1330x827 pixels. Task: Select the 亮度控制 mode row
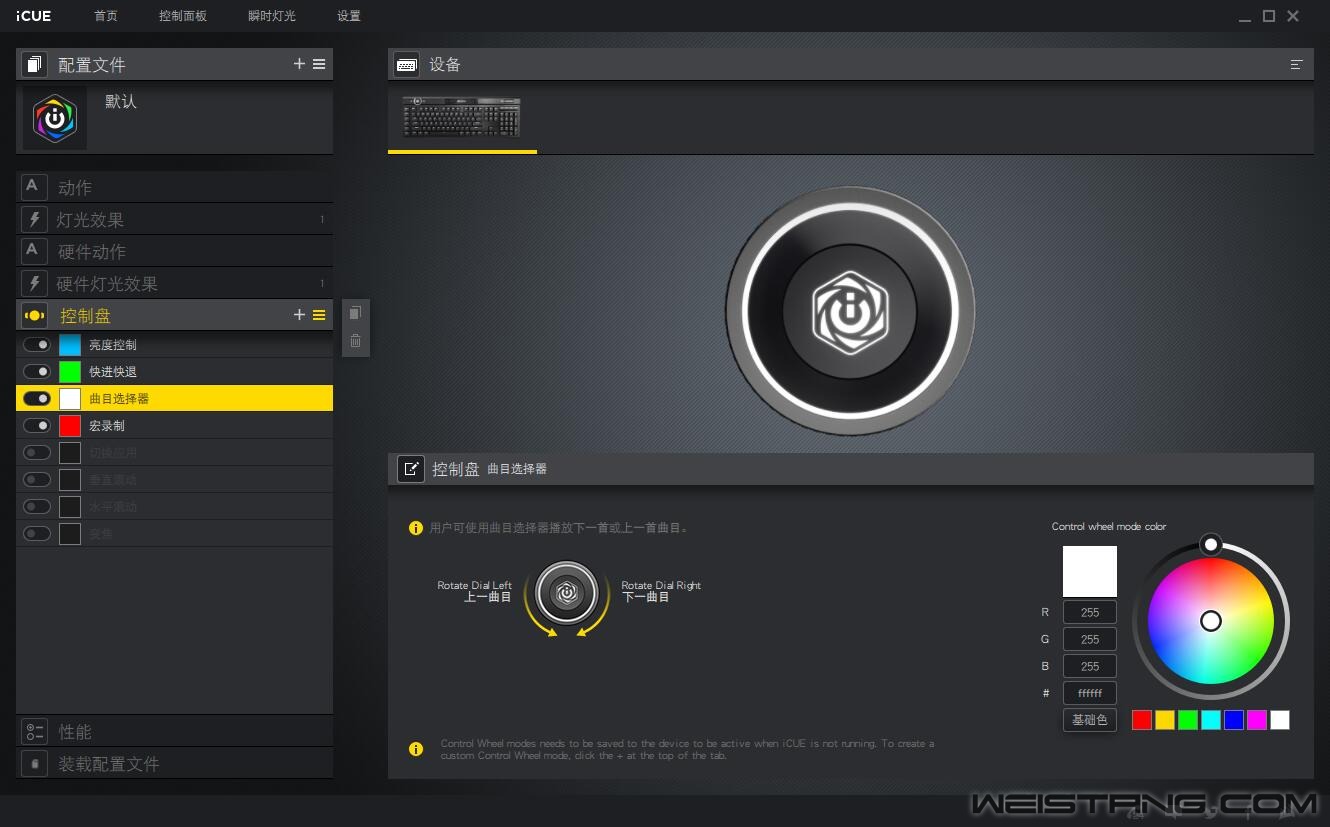tap(174, 344)
